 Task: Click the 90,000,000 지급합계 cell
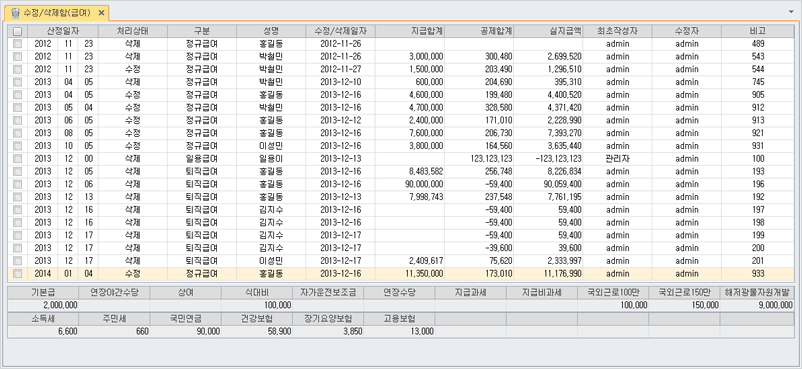coord(410,184)
